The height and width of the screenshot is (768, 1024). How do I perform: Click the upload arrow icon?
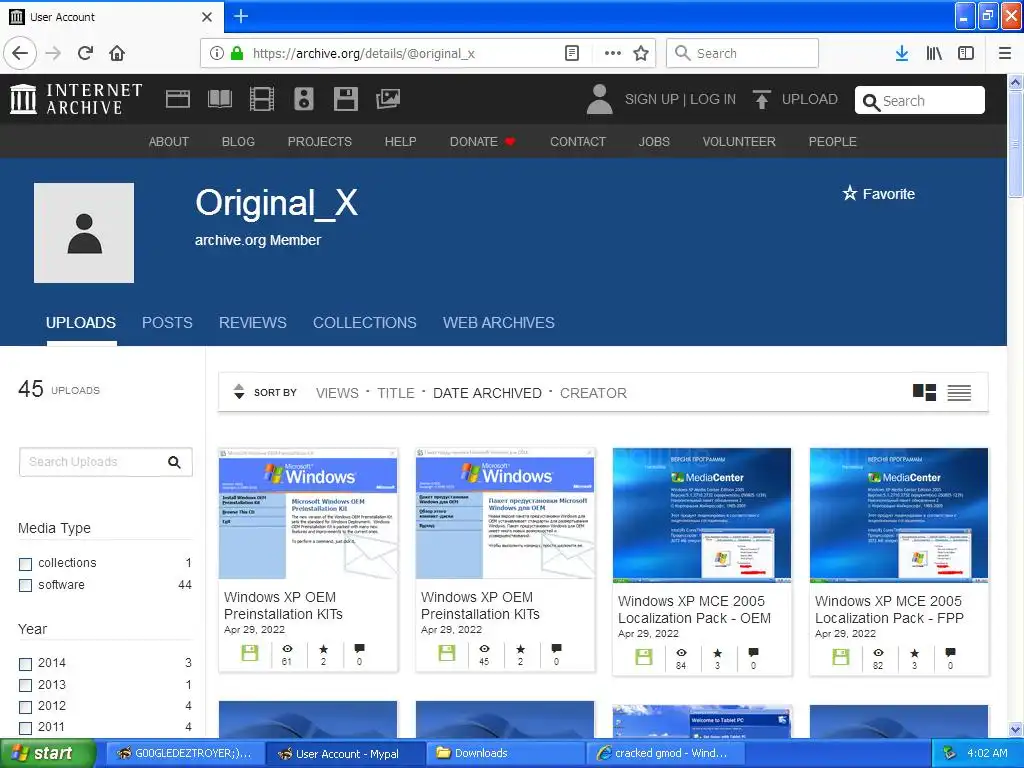click(x=761, y=99)
